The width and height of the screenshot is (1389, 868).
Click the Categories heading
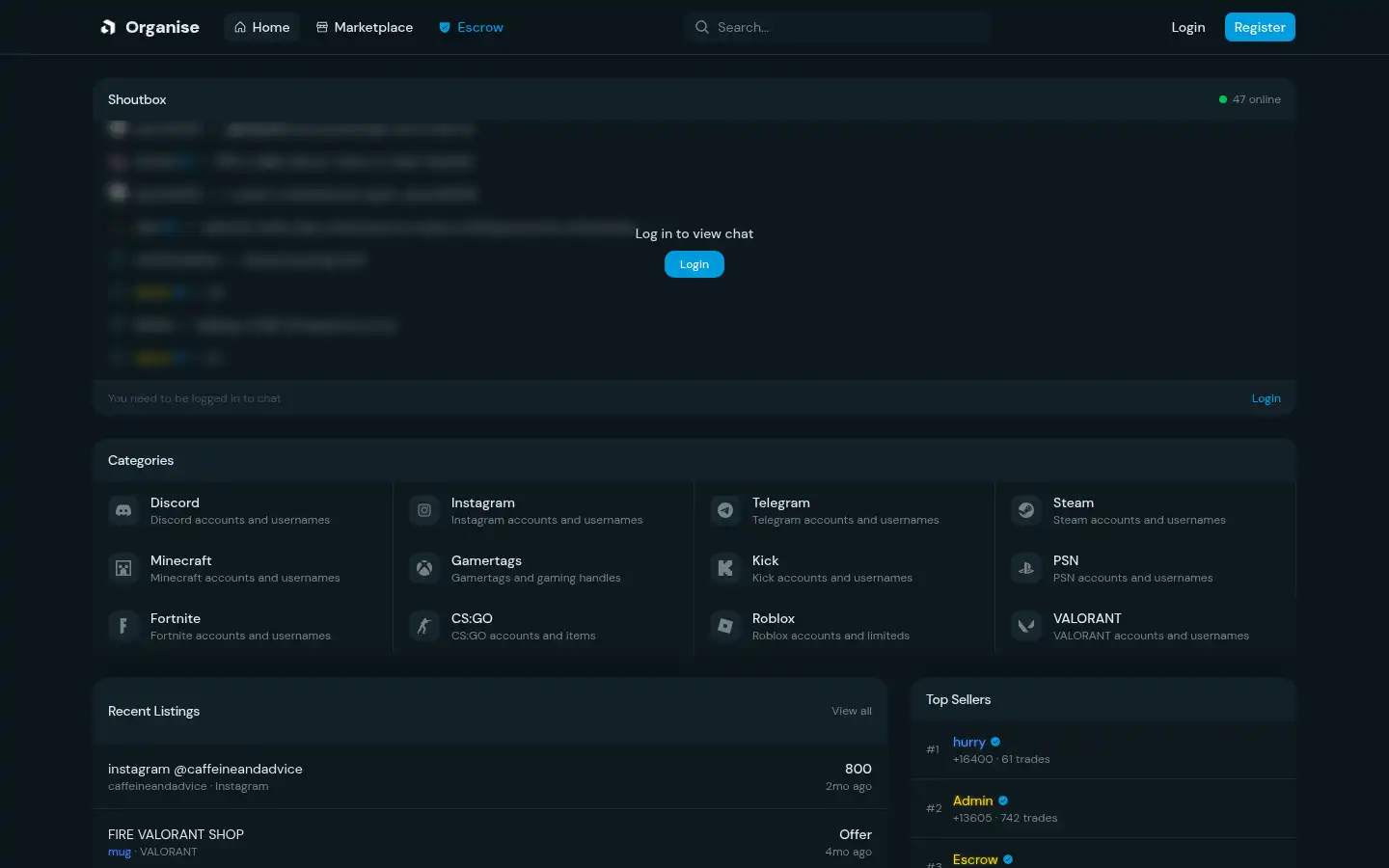tap(141, 460)
